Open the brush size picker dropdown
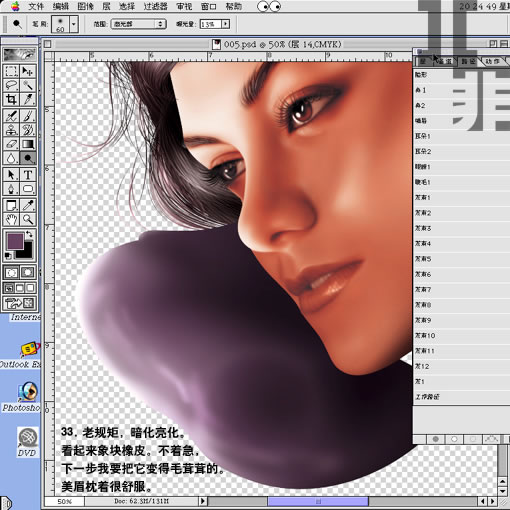 (x=74, y=24)
